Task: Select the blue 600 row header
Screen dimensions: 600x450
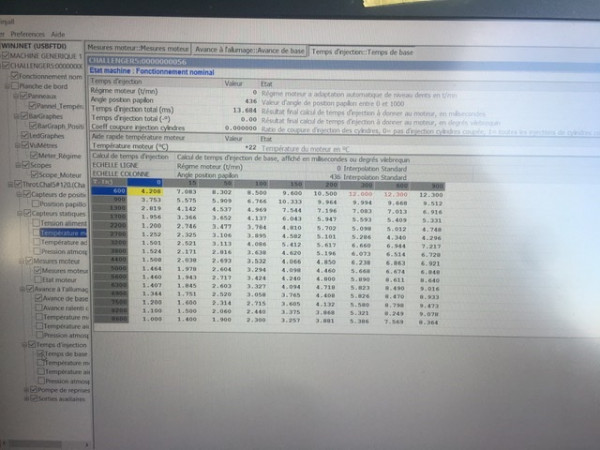Action: [109, 190]
